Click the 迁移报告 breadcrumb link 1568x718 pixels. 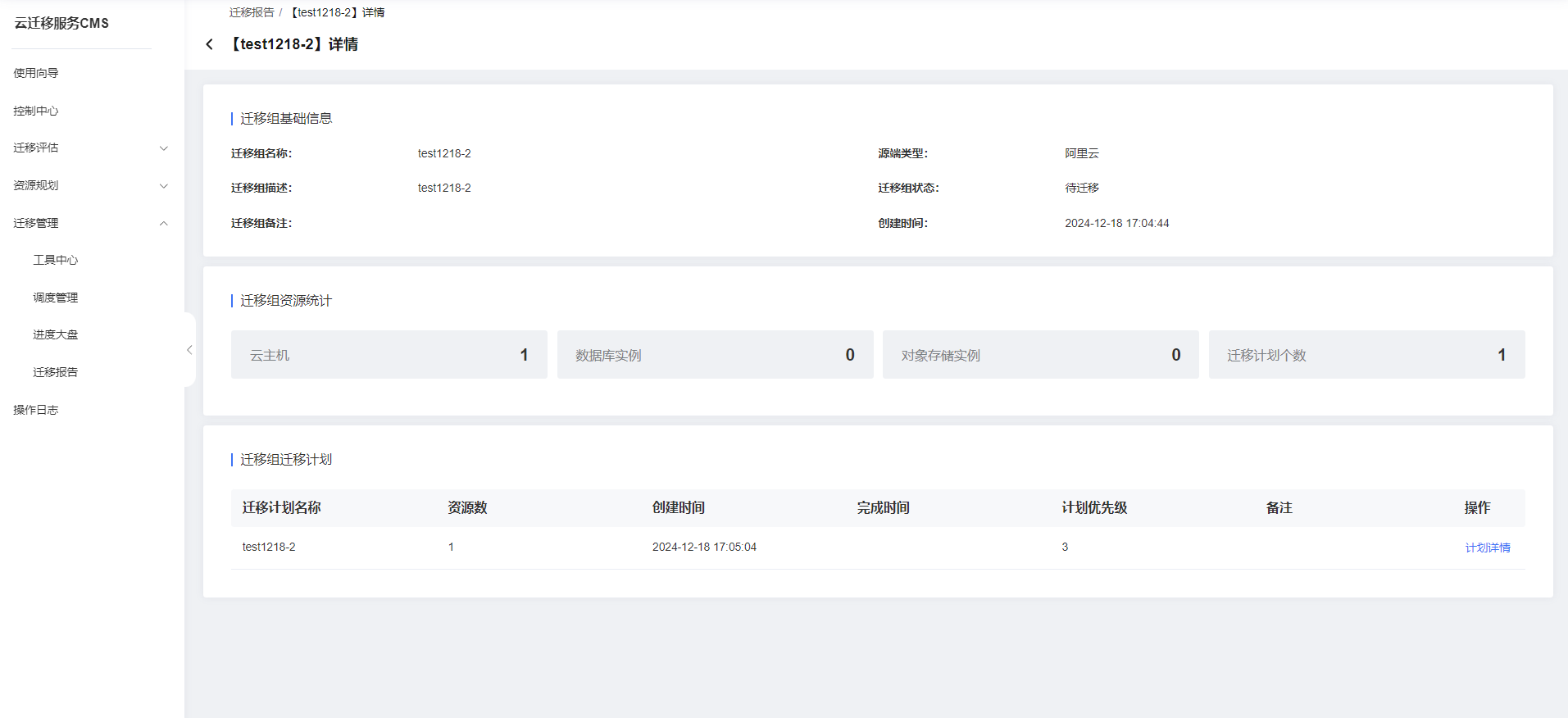click(x=252, y=12)
